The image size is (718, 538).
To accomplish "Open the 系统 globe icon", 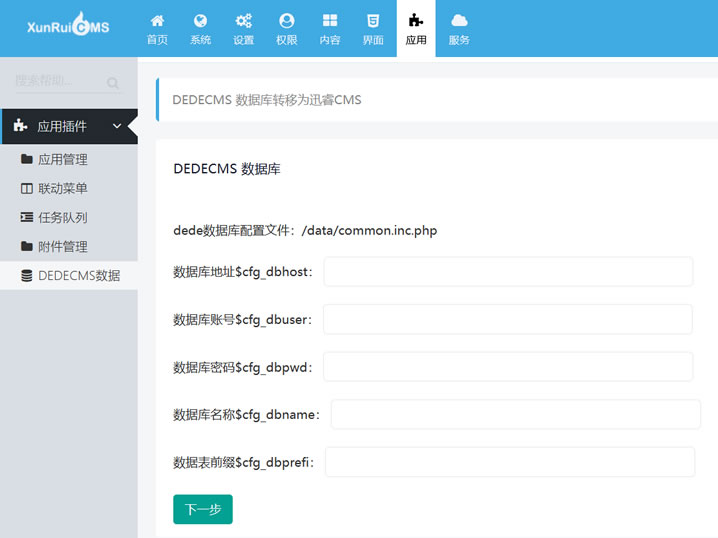I will (x=200, y=21).
